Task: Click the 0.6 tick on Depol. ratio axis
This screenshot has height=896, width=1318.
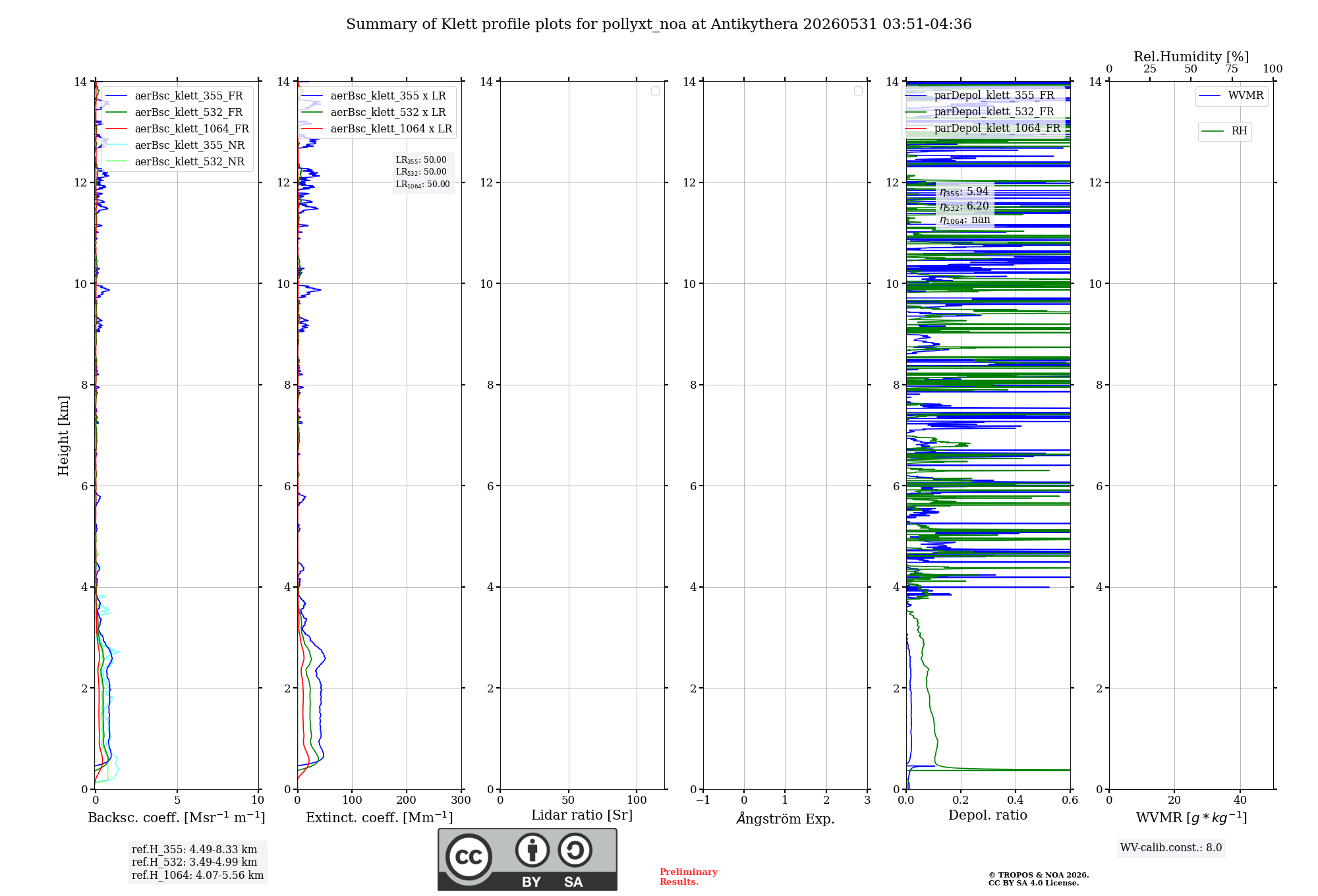Action: point(1070,800)
